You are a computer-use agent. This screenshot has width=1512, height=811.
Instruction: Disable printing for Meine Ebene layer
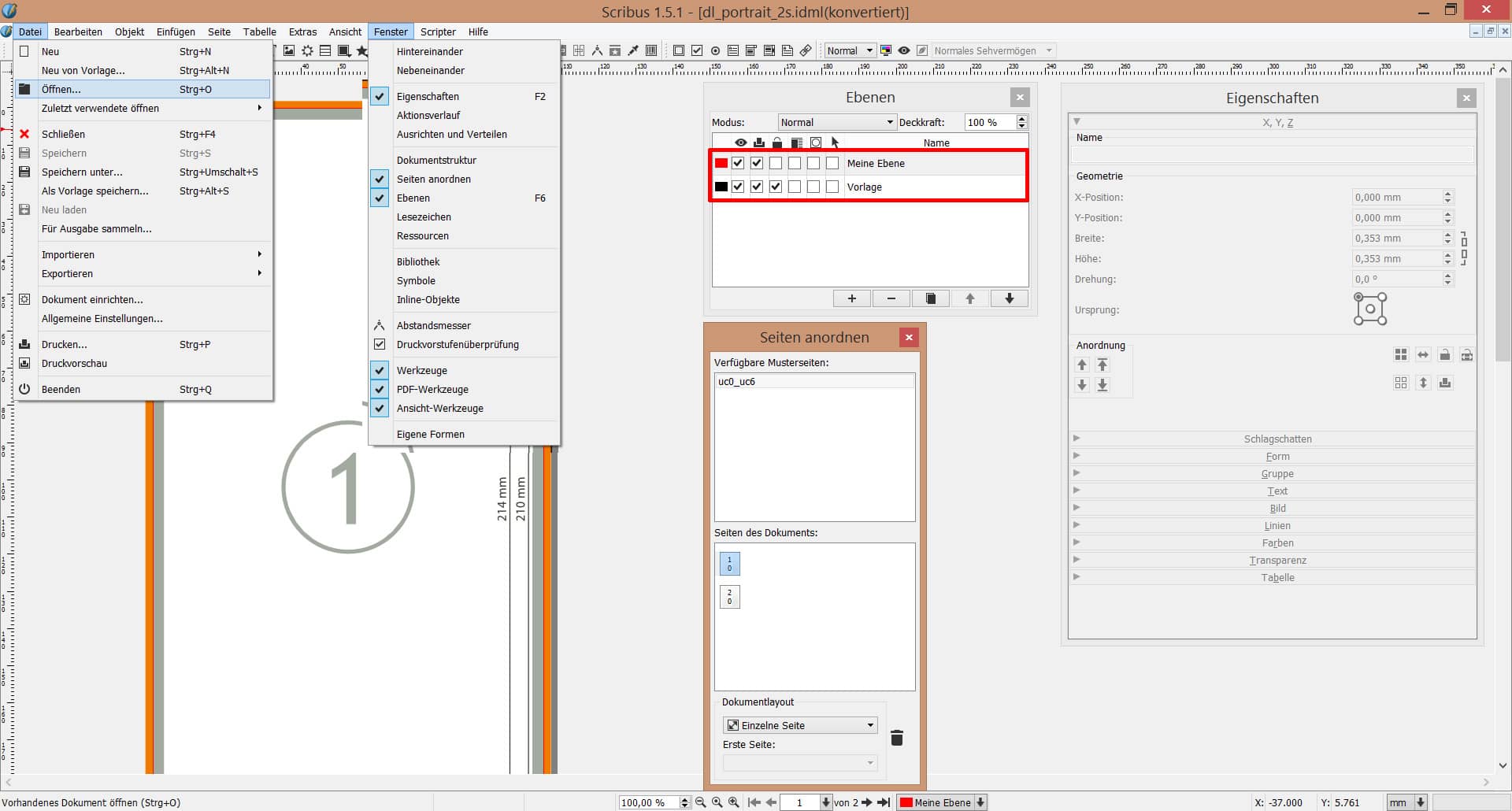757,163
